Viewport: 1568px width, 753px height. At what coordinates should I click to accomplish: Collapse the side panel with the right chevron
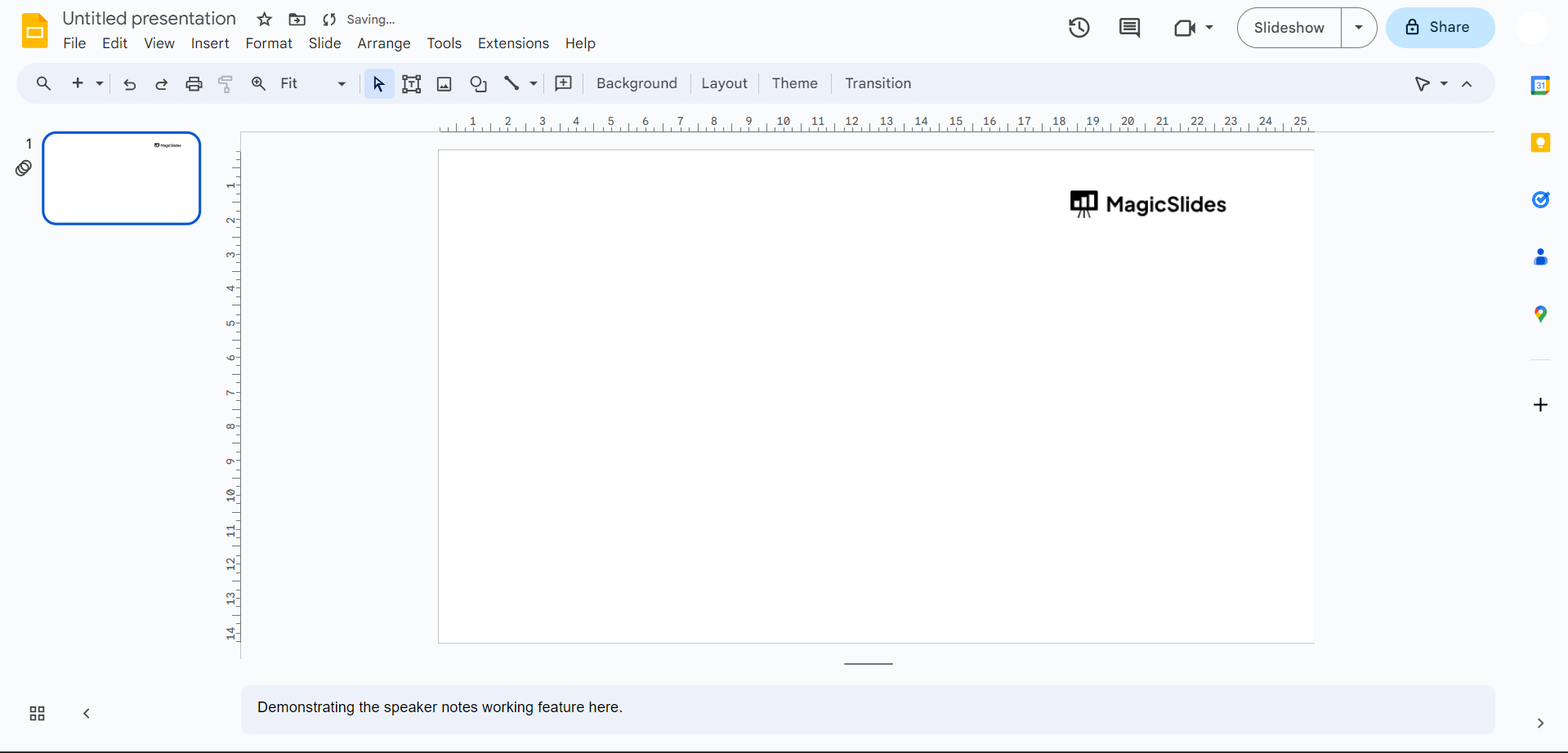coord(1540,724)
